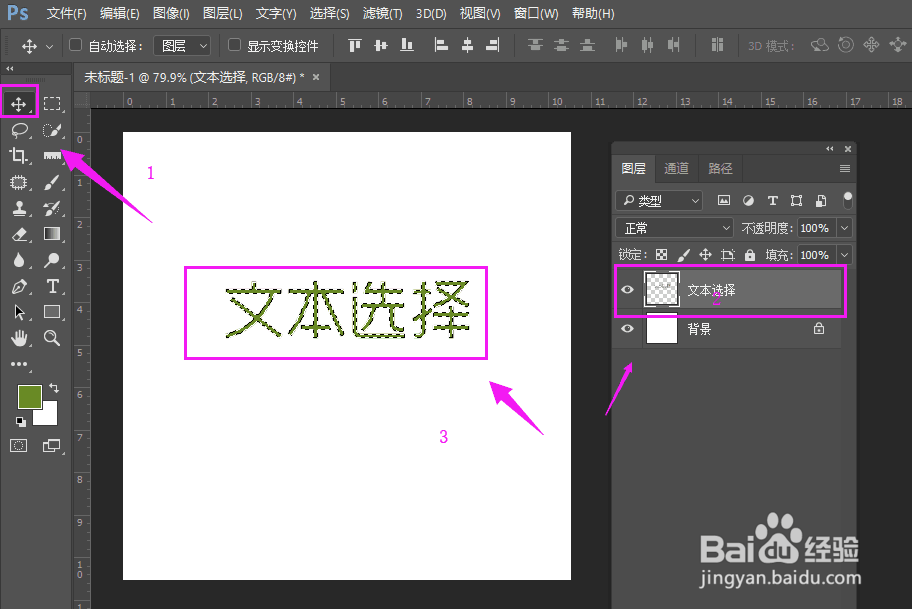Image resolution: width=912 pixels, height=609 pixels.
Task: Select the Quick Selection tool
Action: 52,130
